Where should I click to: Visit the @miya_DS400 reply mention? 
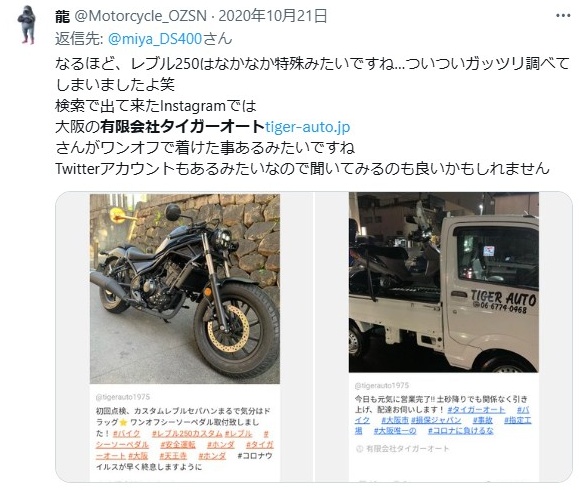tap(155, 39)
